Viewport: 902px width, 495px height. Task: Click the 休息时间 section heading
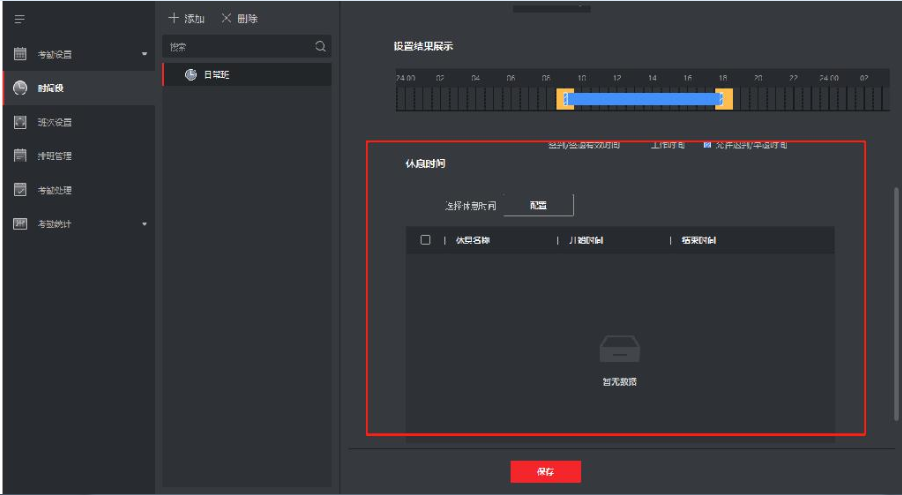click(x=425, y=164)
